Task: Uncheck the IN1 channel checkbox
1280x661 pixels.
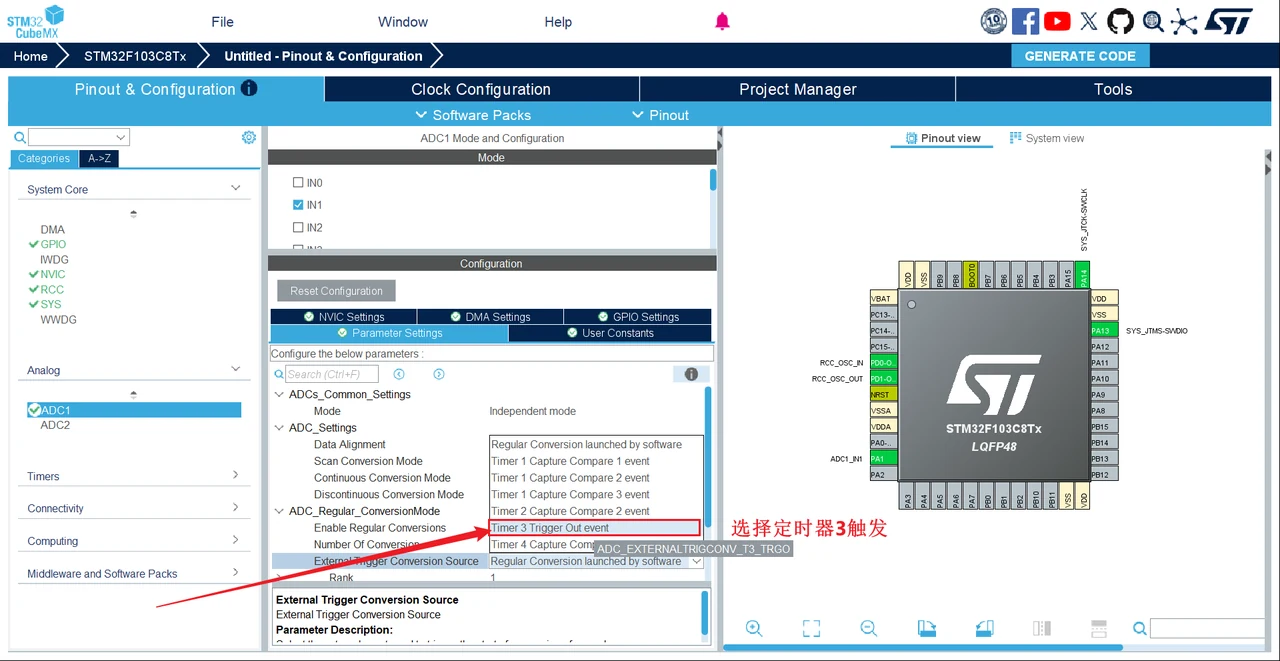Action: click(298, 205)
